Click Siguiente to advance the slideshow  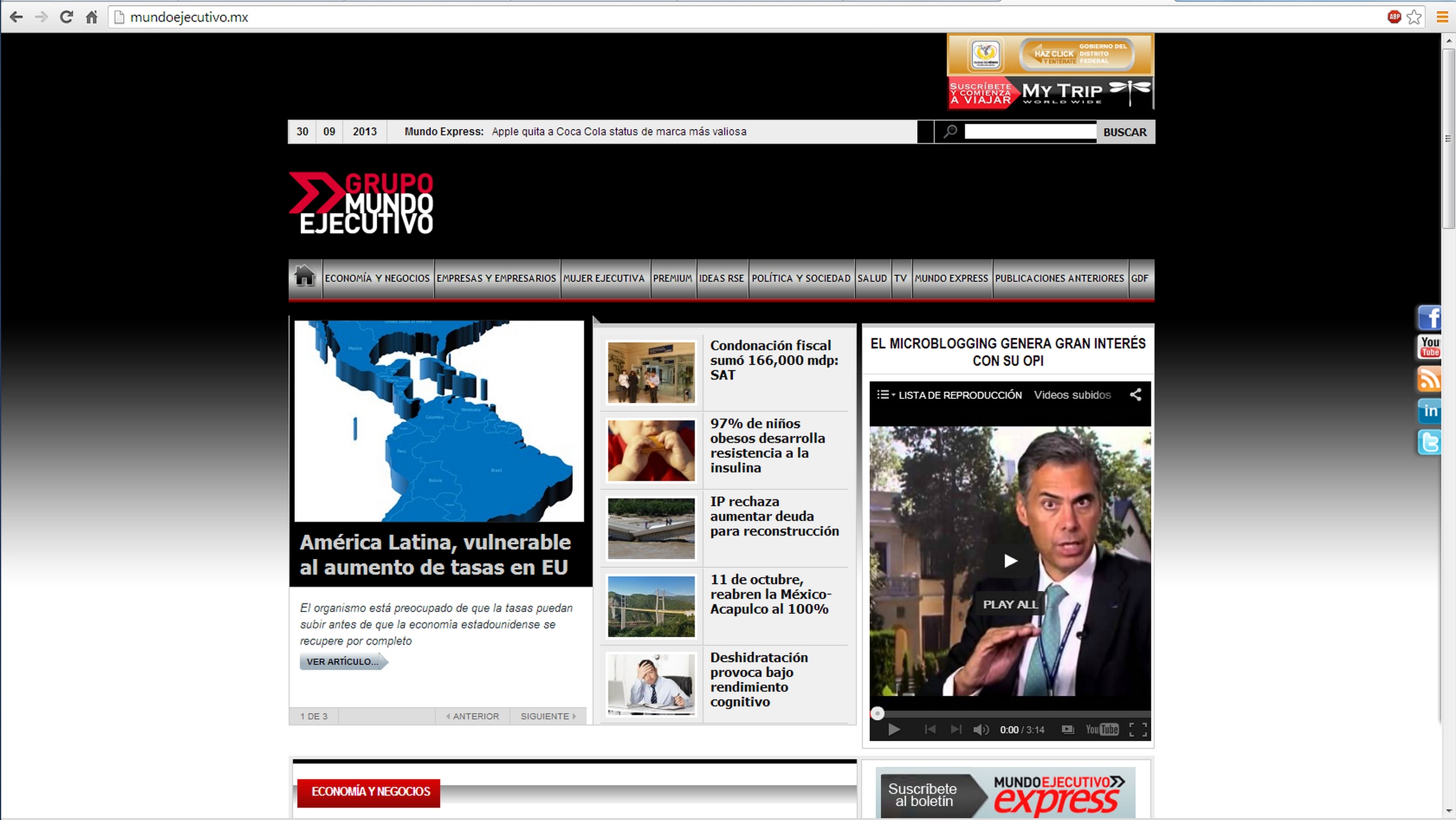click(548, 716)
